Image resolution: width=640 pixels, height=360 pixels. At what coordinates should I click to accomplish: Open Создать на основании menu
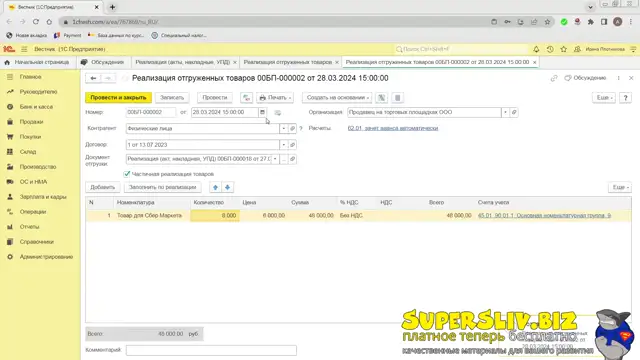[337, 98]
